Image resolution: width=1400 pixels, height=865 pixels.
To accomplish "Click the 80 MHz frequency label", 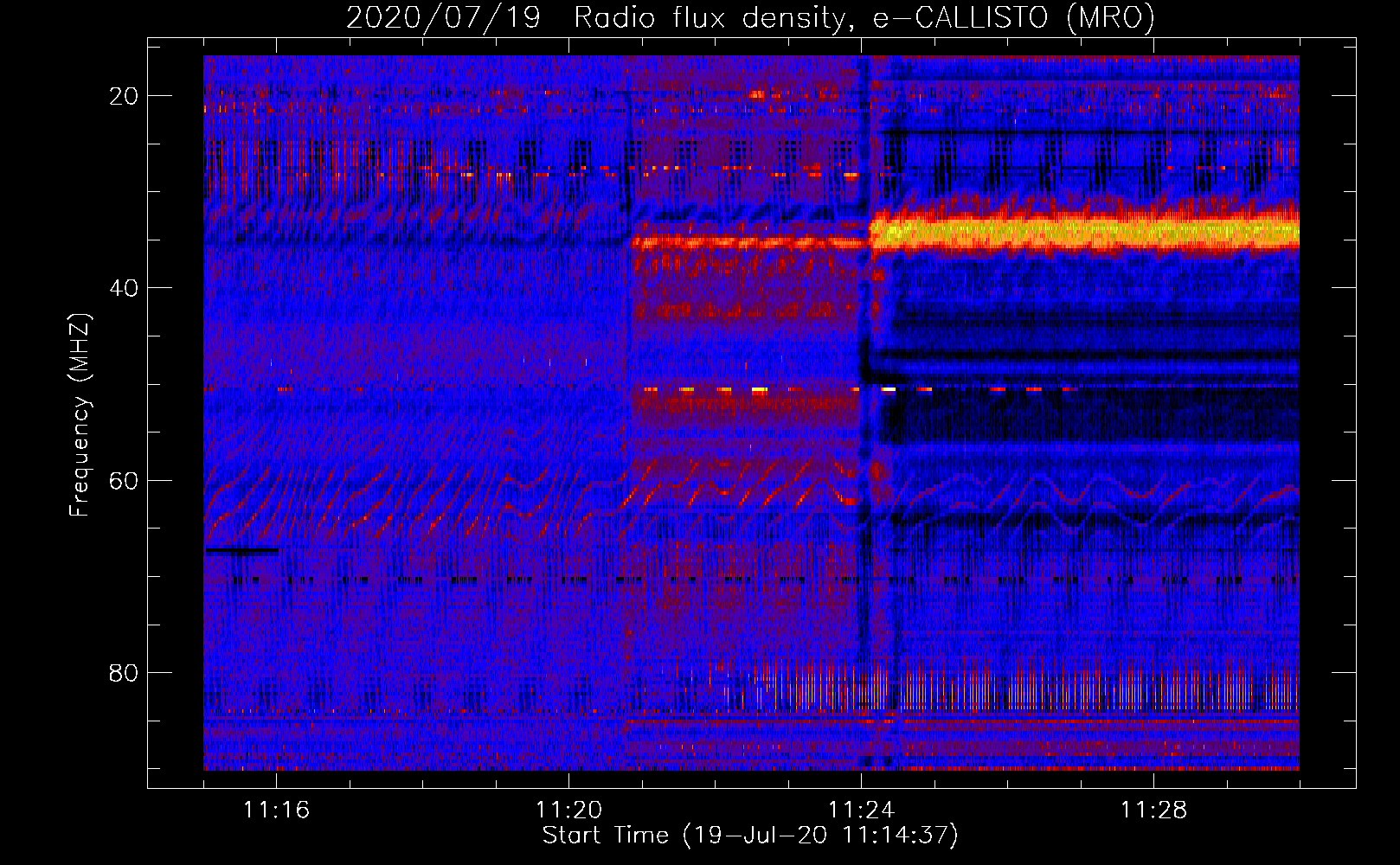I will pyautogui.click(x=124, y=672).
